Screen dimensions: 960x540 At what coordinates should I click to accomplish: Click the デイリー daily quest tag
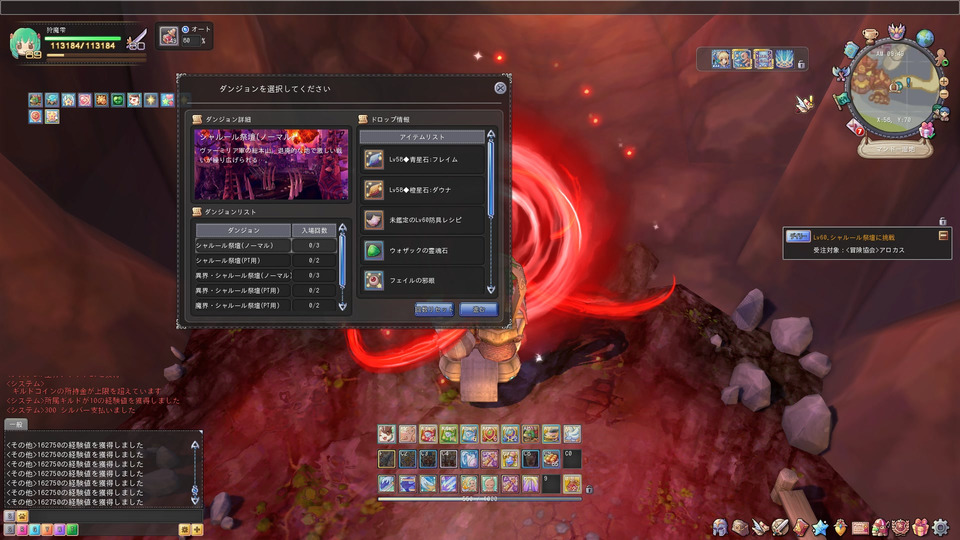coord(798,236)
